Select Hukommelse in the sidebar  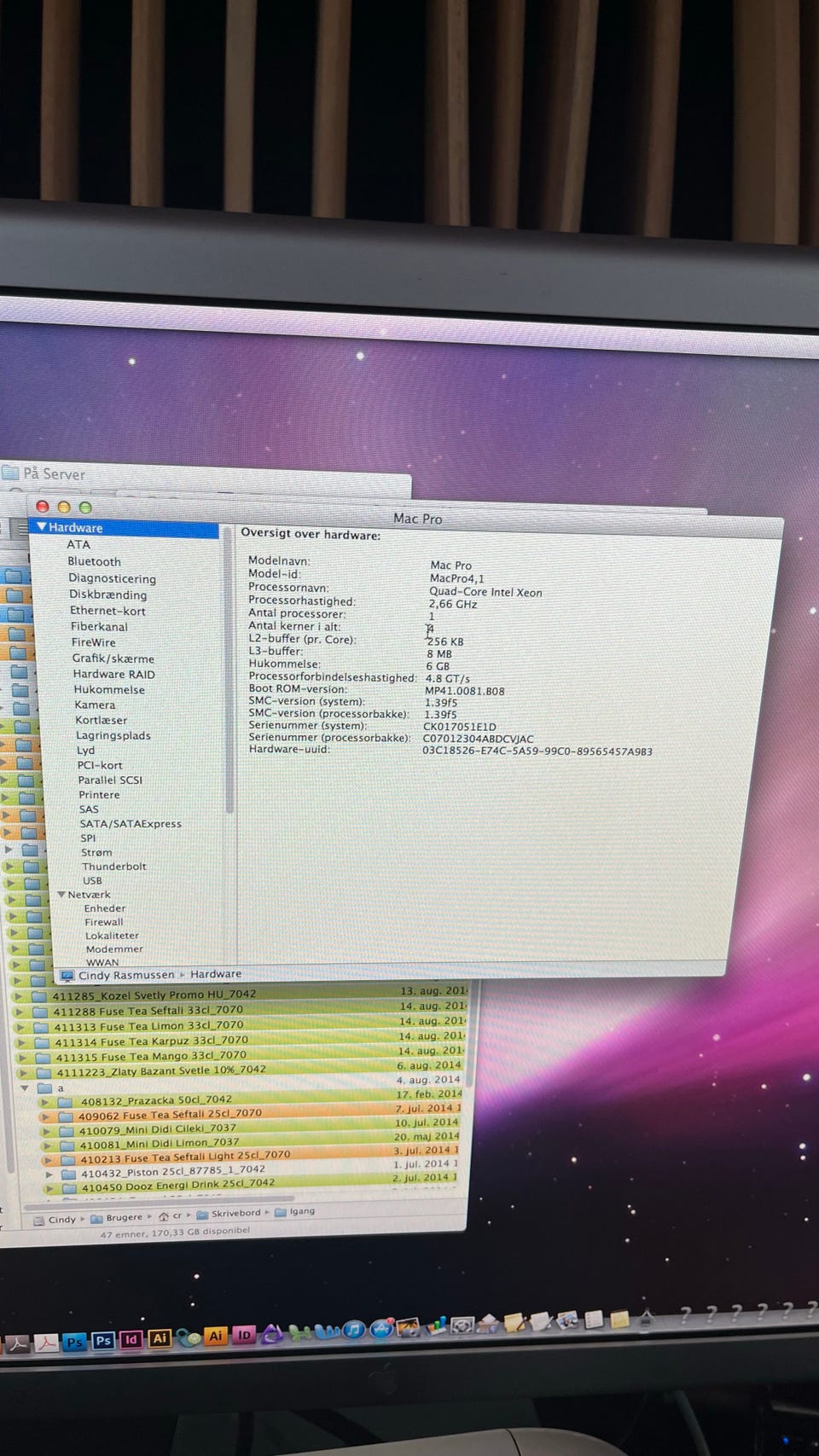(x=109, y=689)
